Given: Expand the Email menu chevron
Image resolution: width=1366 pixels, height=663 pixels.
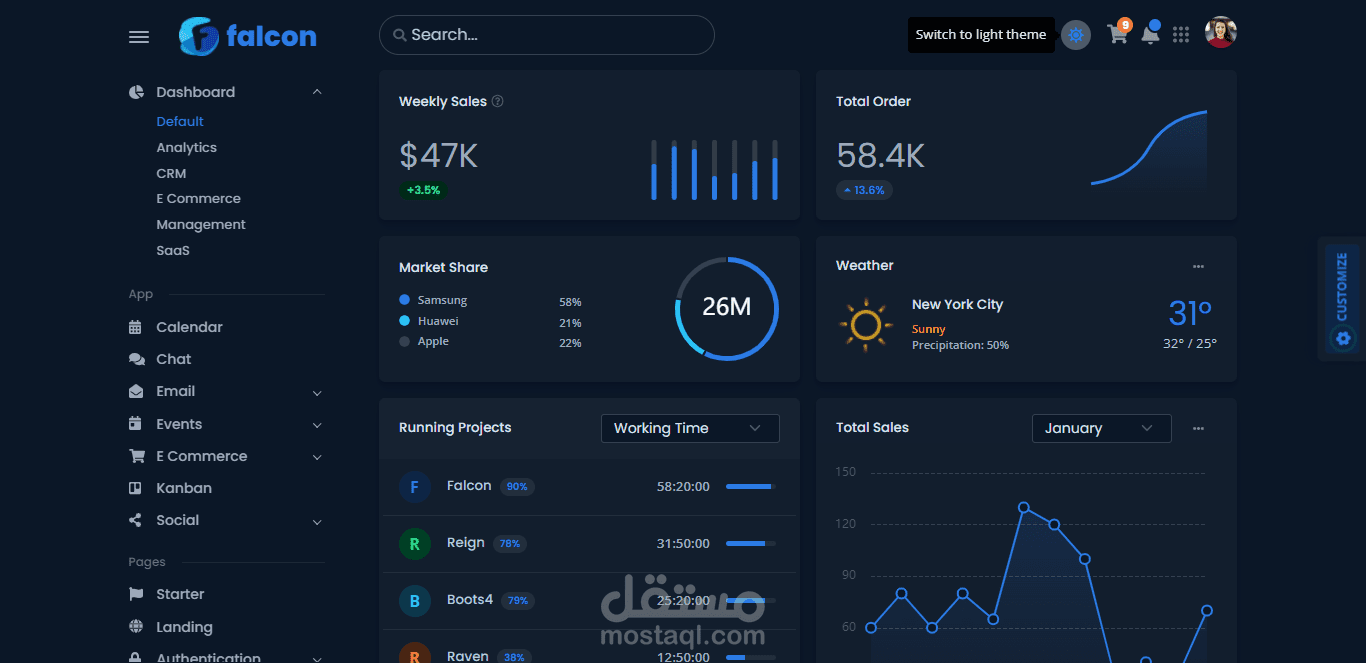Looking at the screenshot, I should (x=317, y=393).
